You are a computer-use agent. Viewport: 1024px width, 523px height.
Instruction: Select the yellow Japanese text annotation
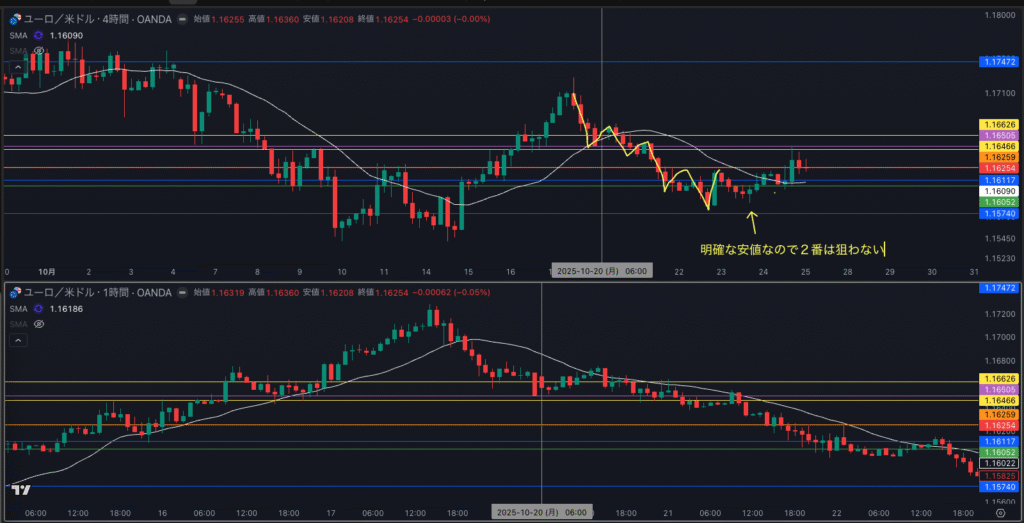tap(792, 249)
